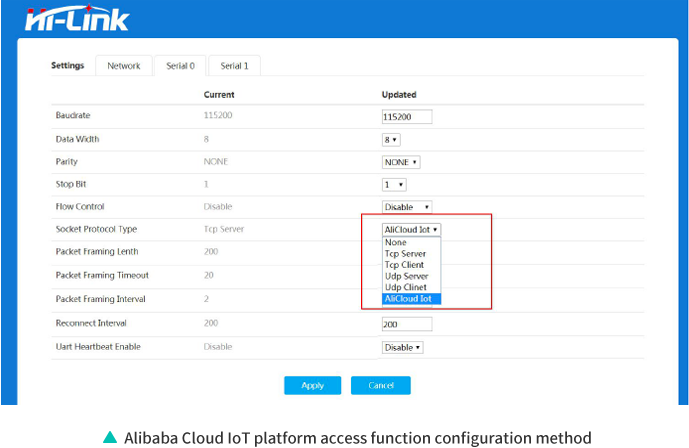Click the Packet Framing Timeout value 20
Screen dimensions: 689x448
pyautogui.click(x=209, y=275)
